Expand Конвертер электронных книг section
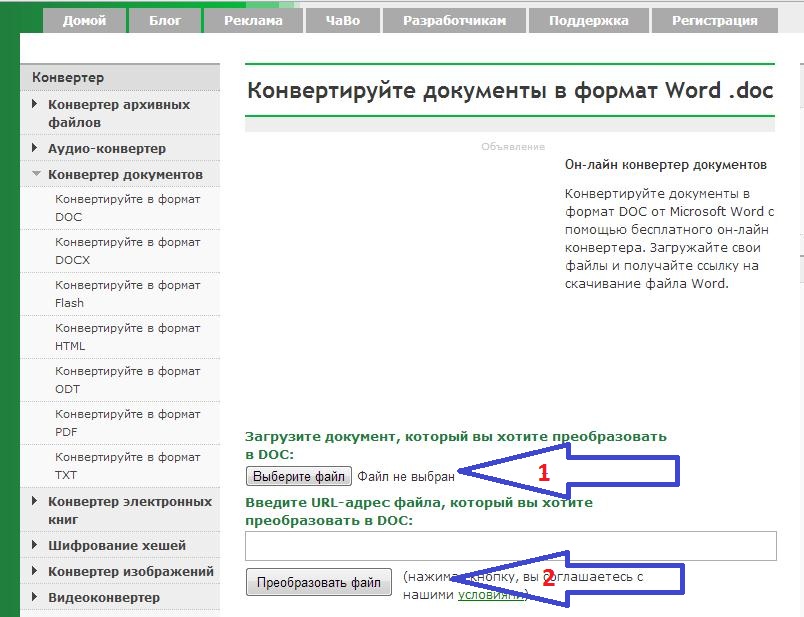804x617 pixels. coord(129,510)
